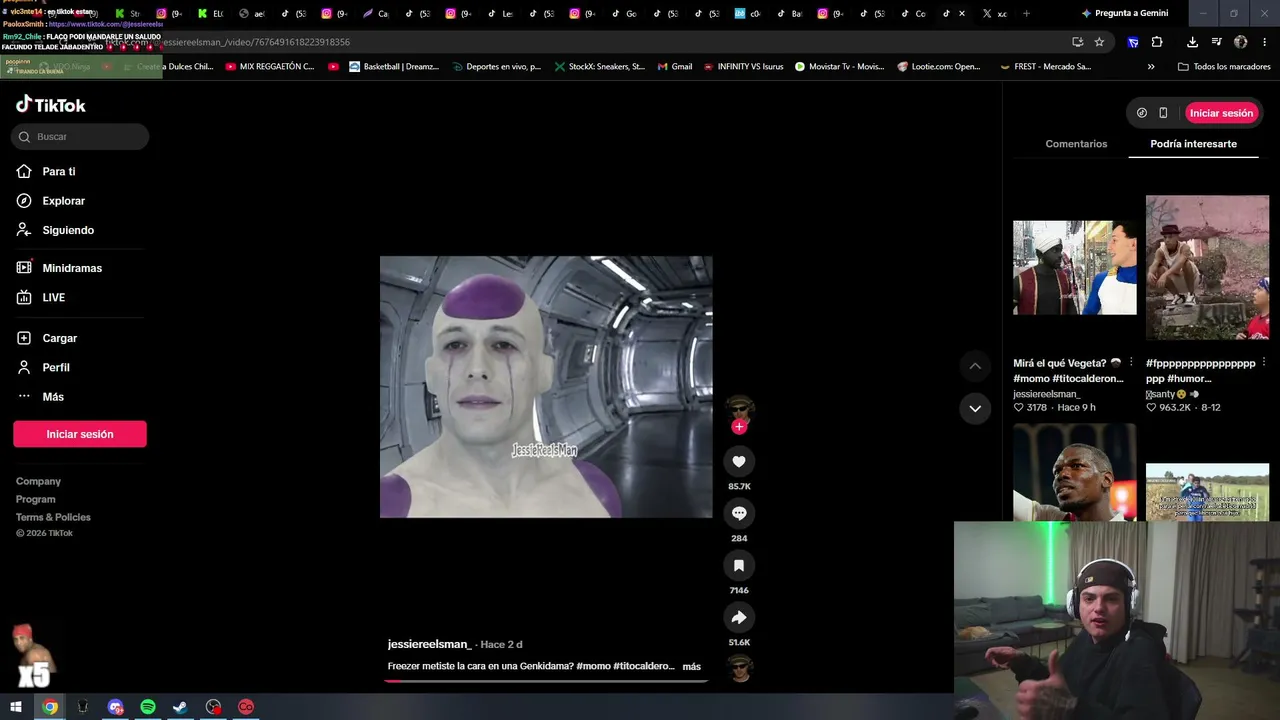Click the coin icon beside mobile icon
This screenshot has width=1280, height=720.
(1142, 113)
